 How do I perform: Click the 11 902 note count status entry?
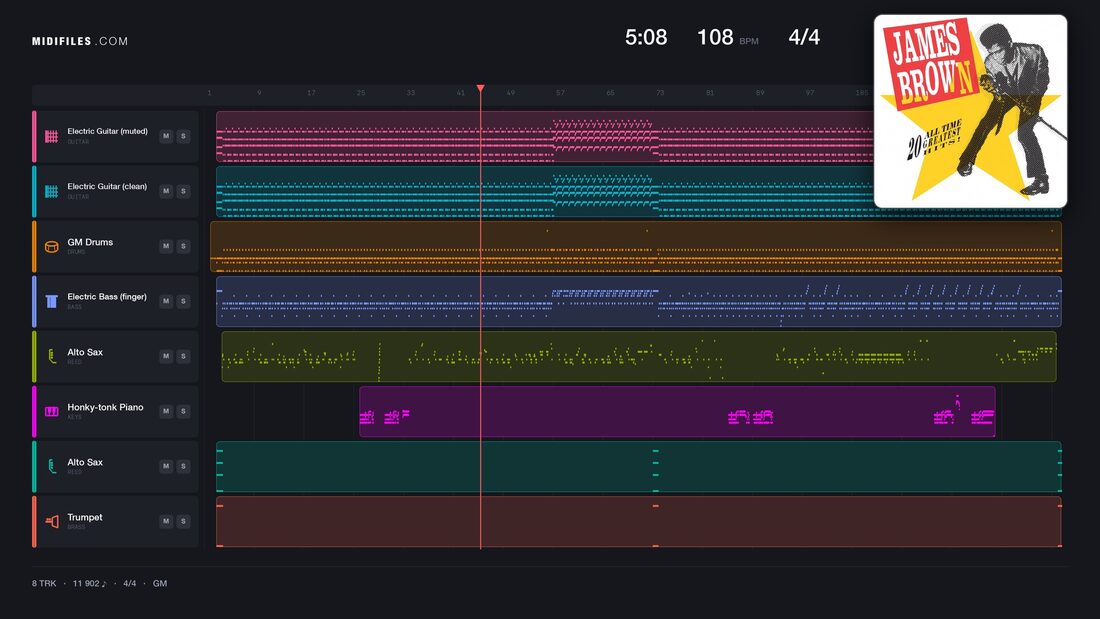point(90,583)
